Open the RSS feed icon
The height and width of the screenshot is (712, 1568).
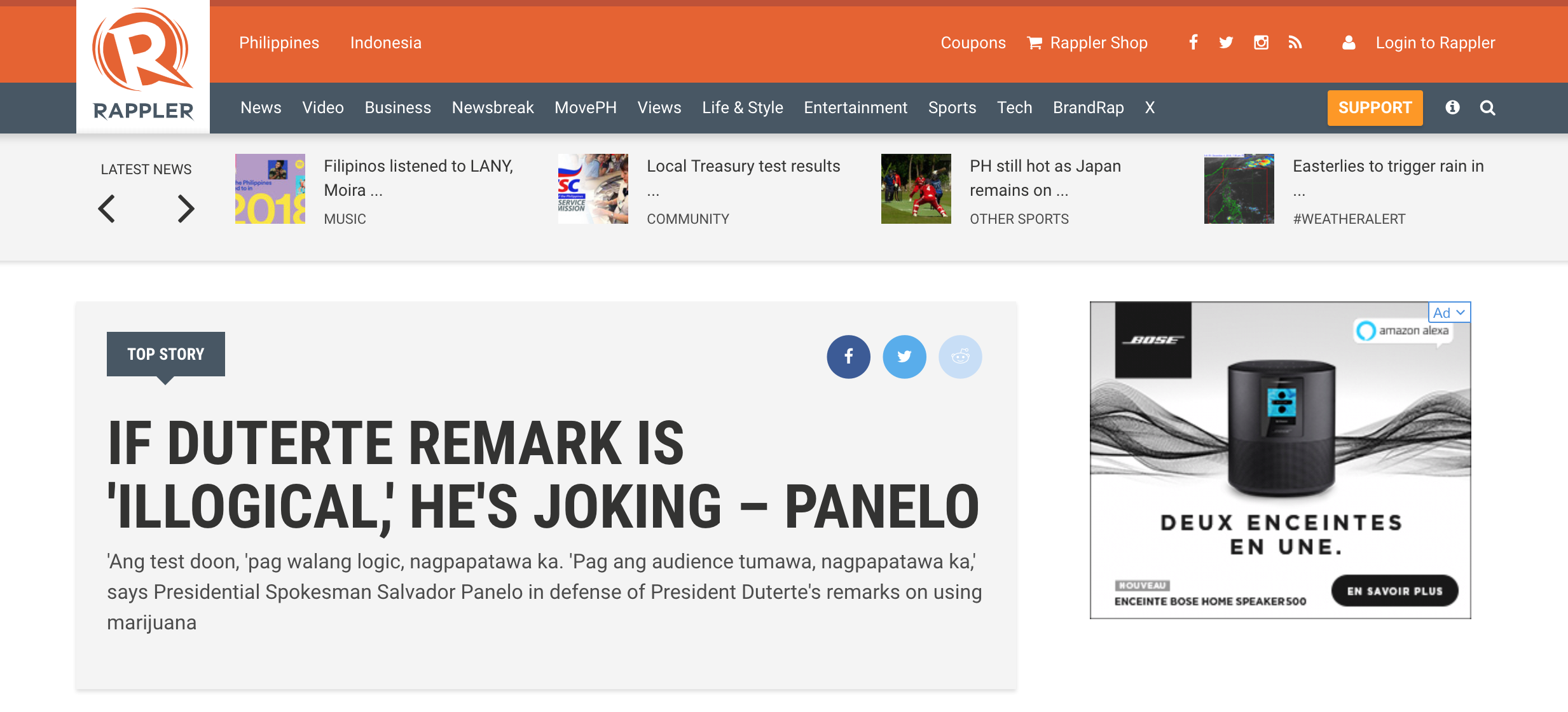(x=1295, y=43)
